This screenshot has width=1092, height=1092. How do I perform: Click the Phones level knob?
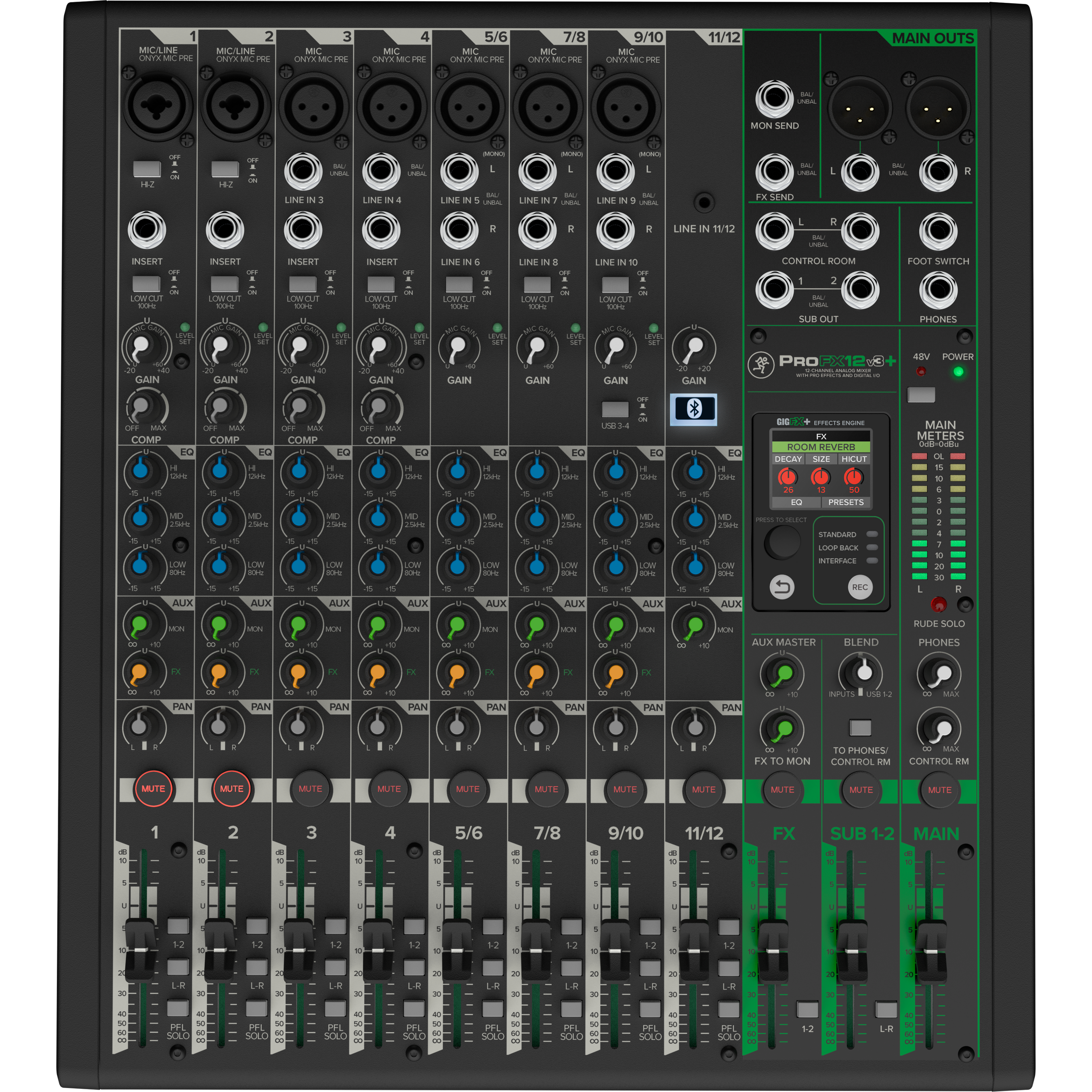point(941,674)
